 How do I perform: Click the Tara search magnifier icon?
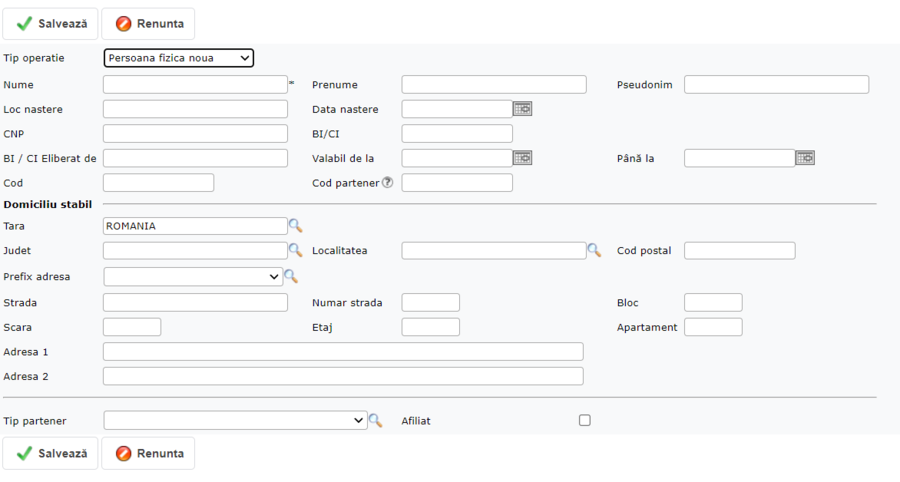click(x=295, y=226)
